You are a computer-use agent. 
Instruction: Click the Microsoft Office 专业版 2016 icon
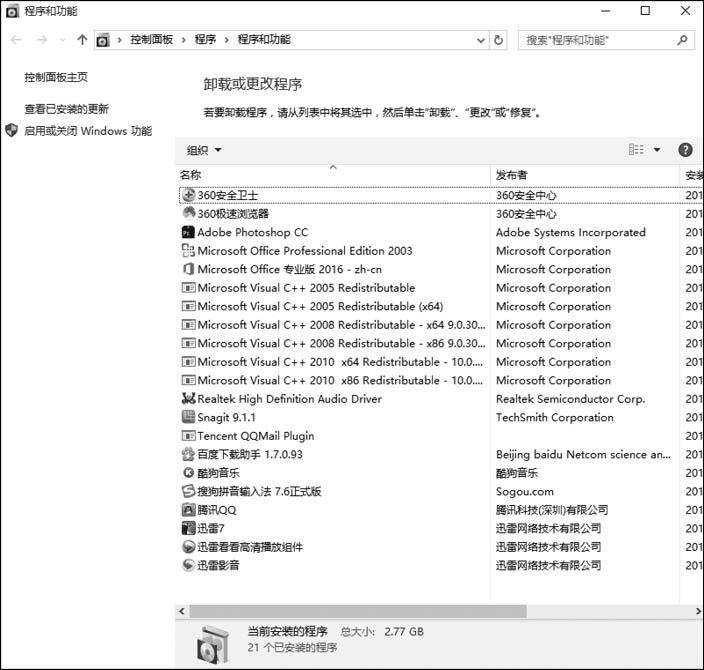188,269
